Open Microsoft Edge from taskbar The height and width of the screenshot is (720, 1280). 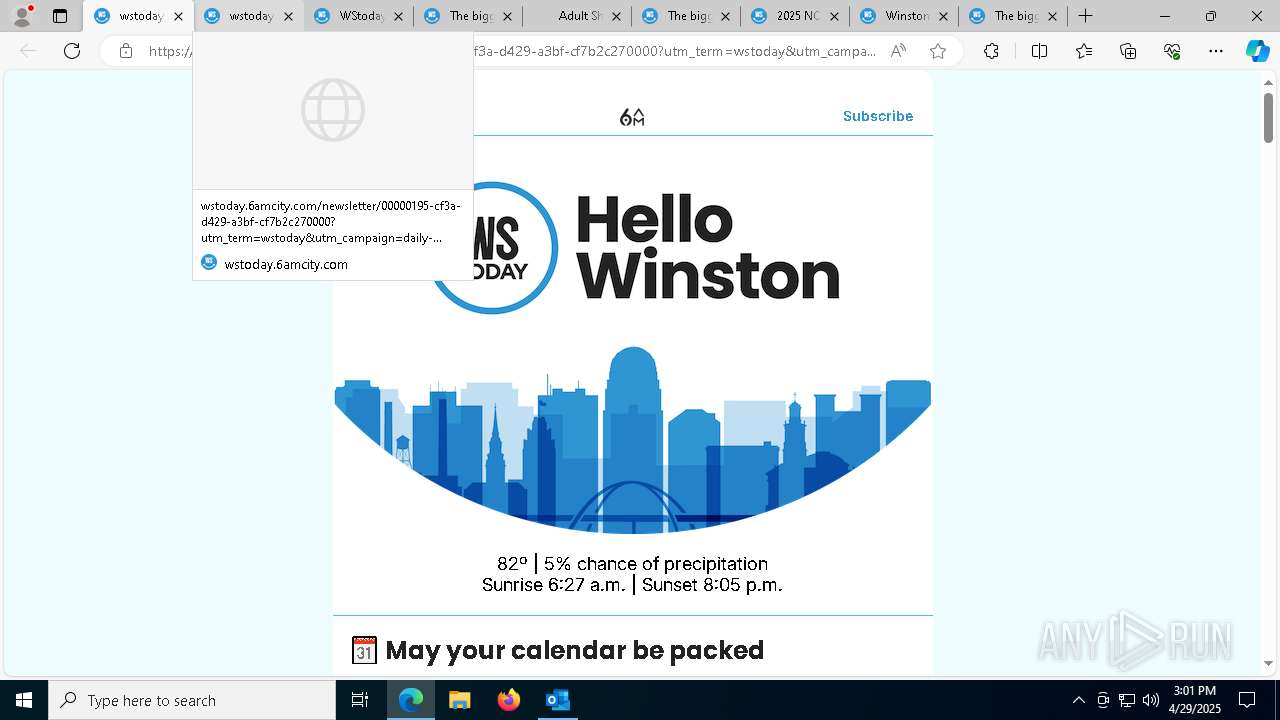pyautogui.click(x=411, y=700)
